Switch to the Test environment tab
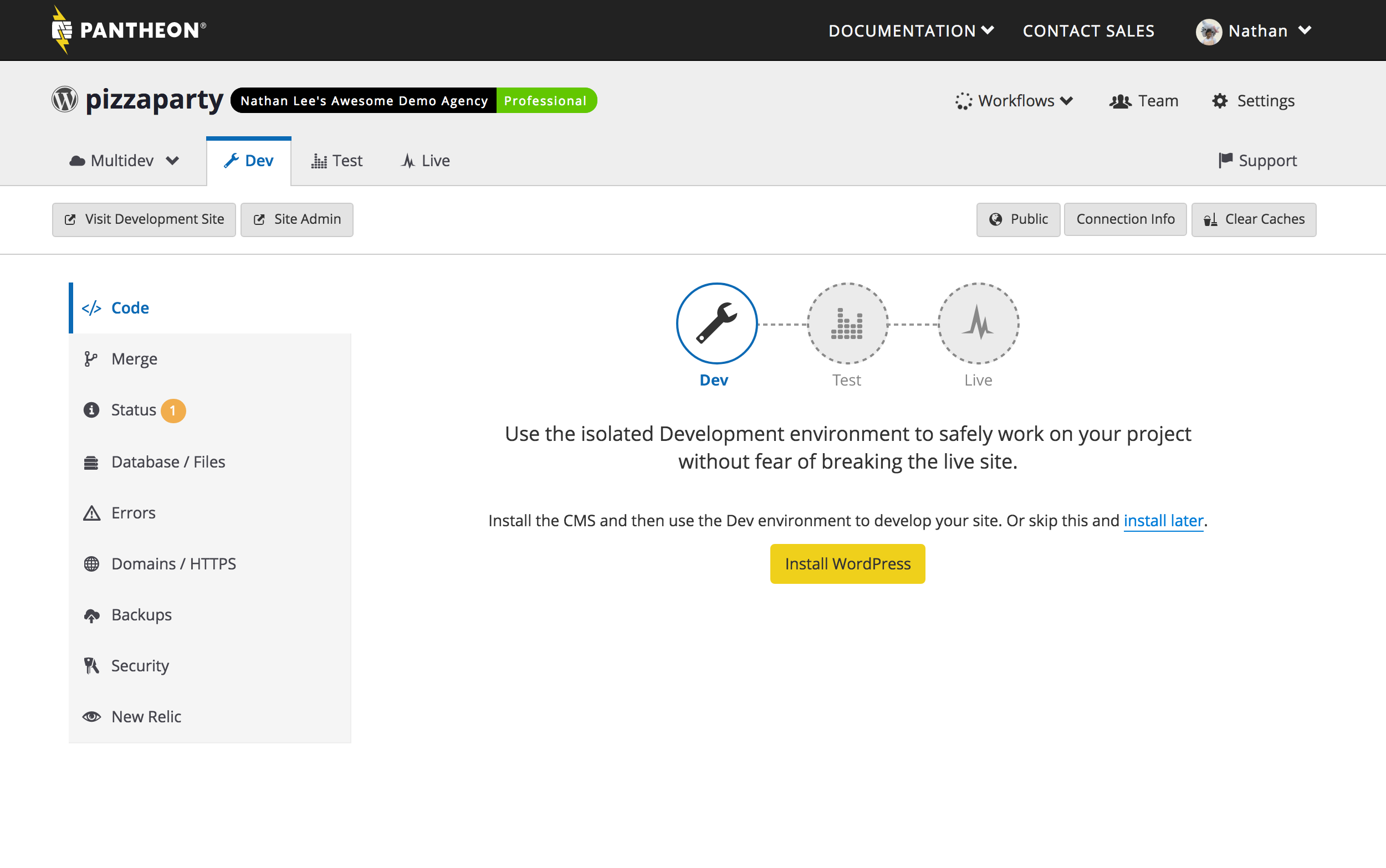The width and height of the screenshot is (1386, 868). pos(337,161)
